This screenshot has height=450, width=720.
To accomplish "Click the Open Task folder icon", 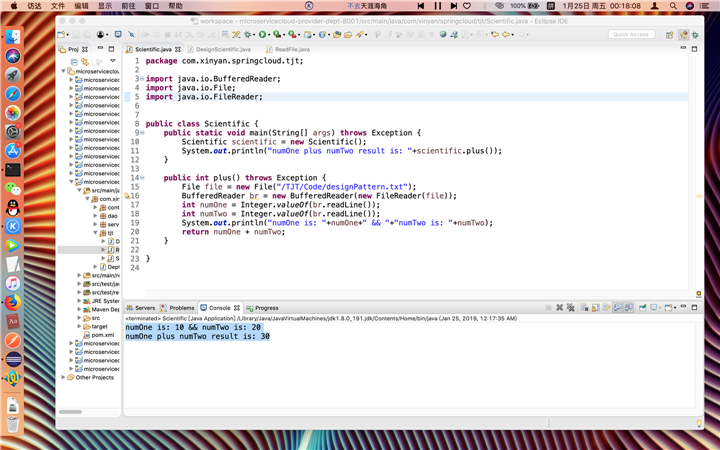I will [x=348, y=34].
